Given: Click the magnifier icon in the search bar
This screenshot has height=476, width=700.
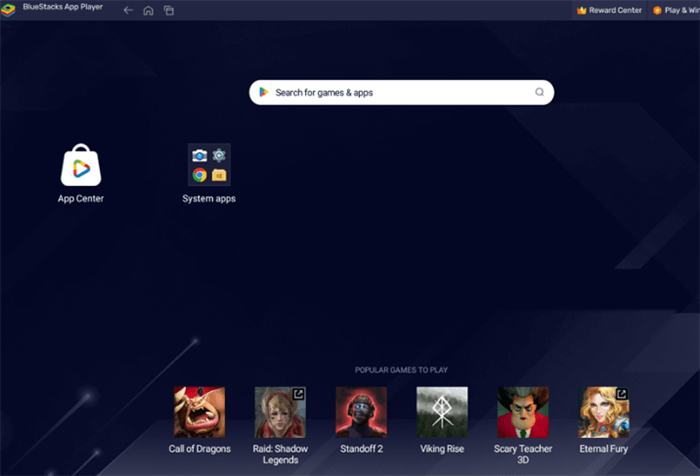Looking at the screenshot, I should click(x=539, y=92).
